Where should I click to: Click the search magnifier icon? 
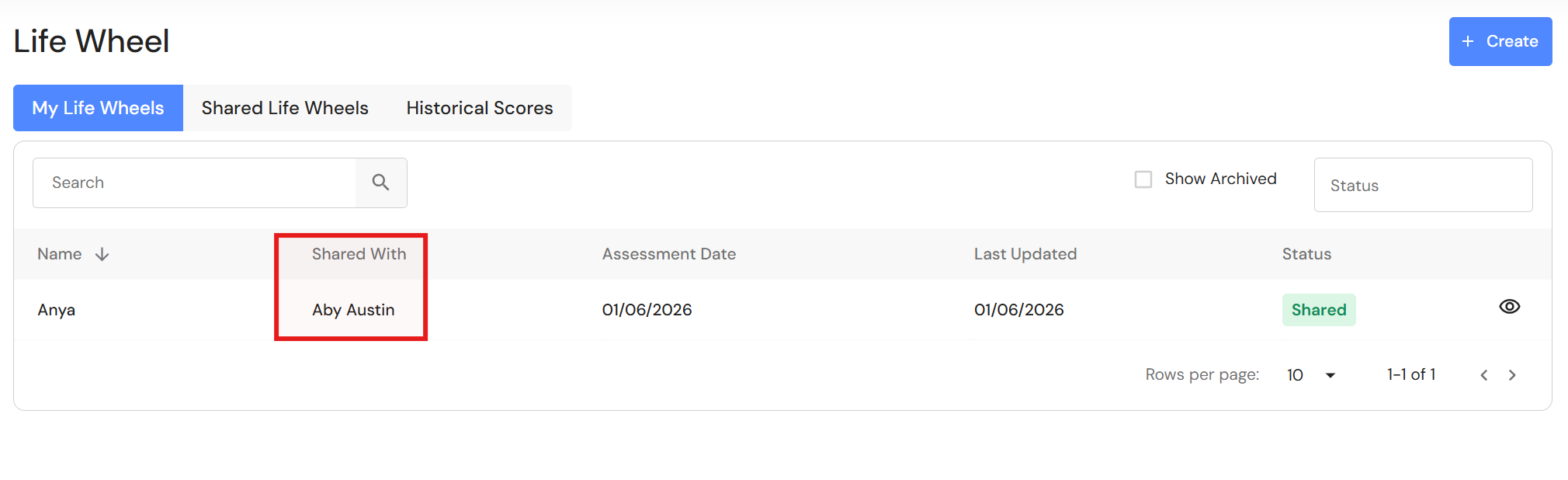pyautogui.click(x=380, y=183)
